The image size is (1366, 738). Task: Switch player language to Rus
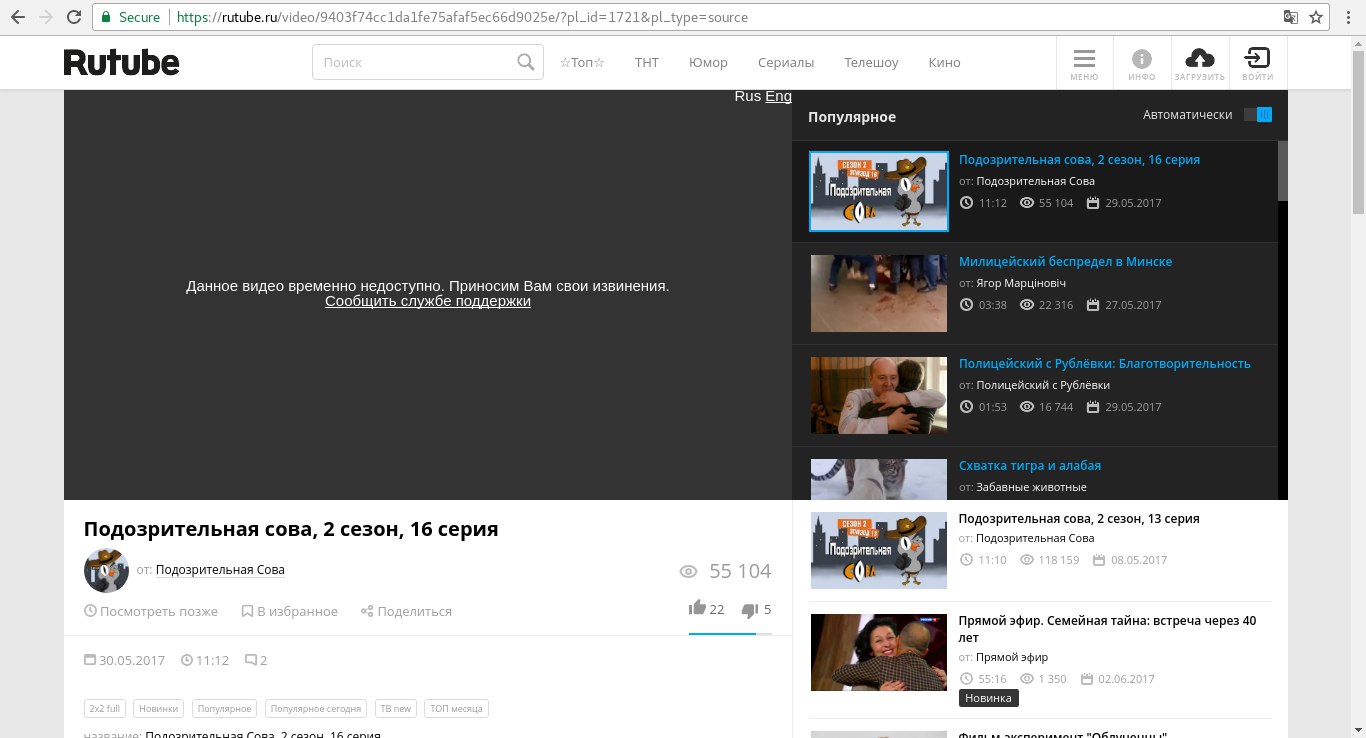tap(747, 96)
